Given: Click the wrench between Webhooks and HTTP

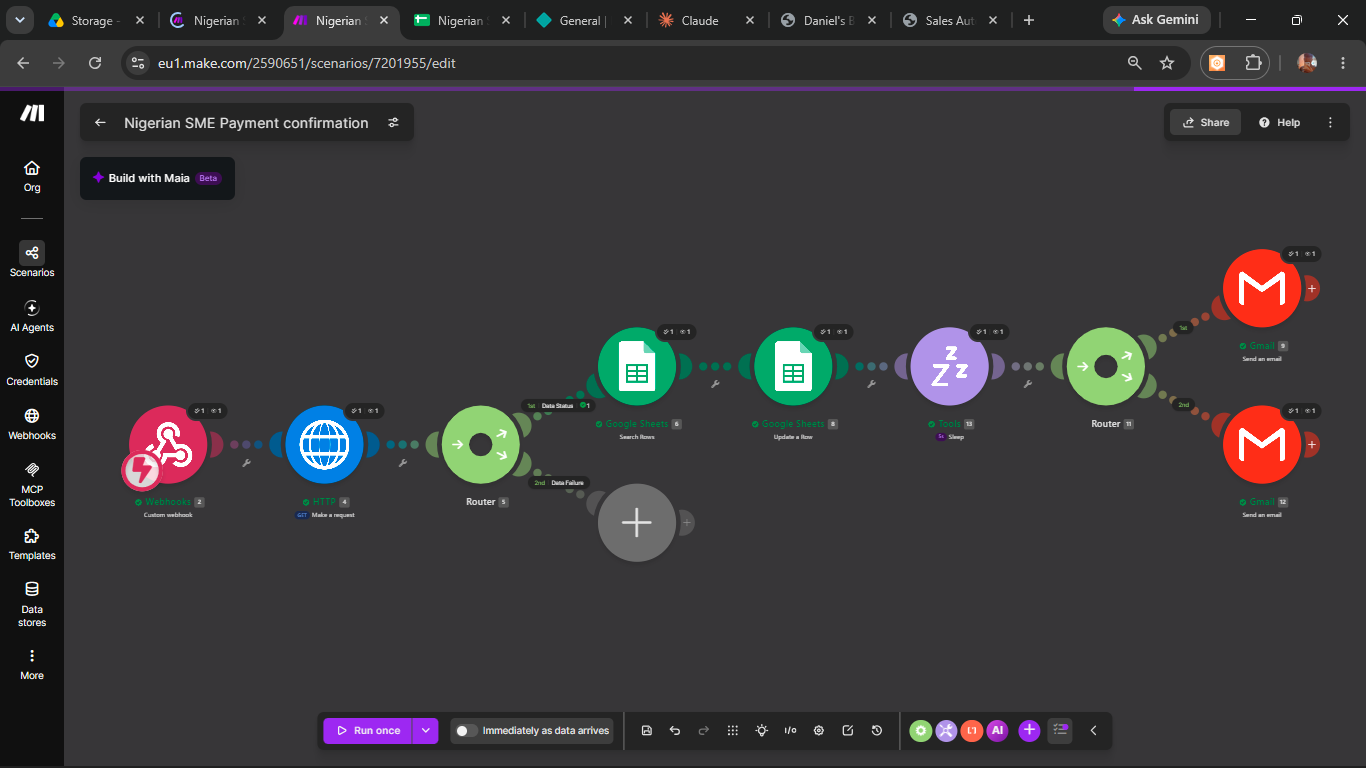Looking at the screenshot, I should click(x=246, y=462).
